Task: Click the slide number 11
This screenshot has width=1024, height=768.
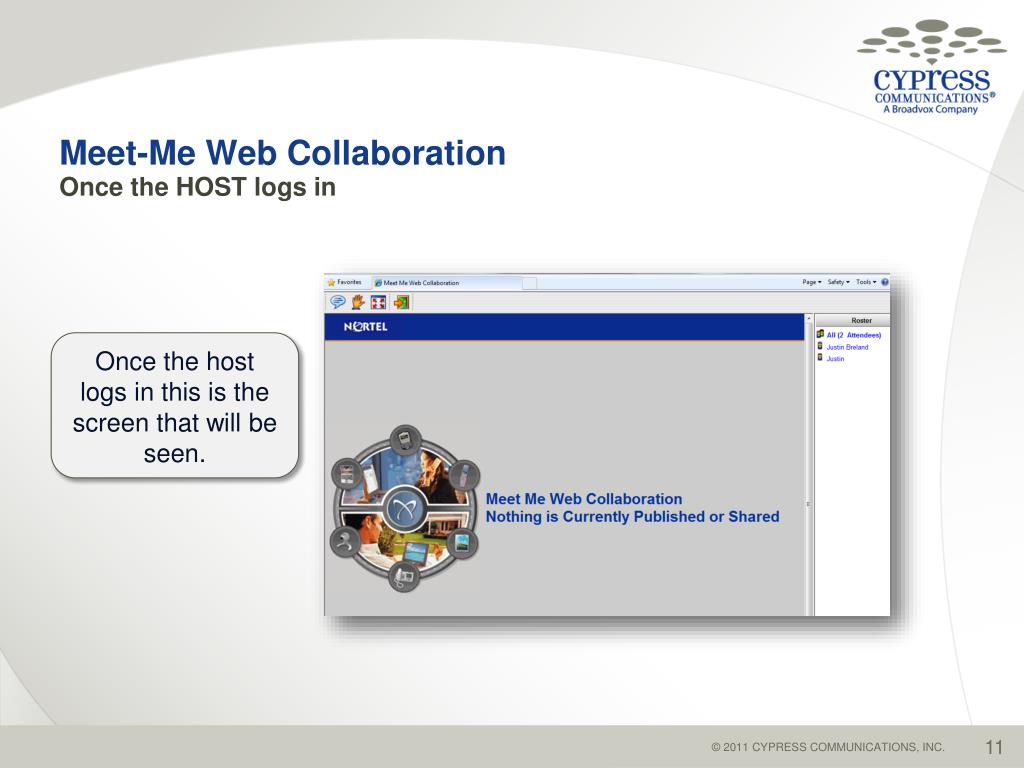Action: tap(993, 746)
